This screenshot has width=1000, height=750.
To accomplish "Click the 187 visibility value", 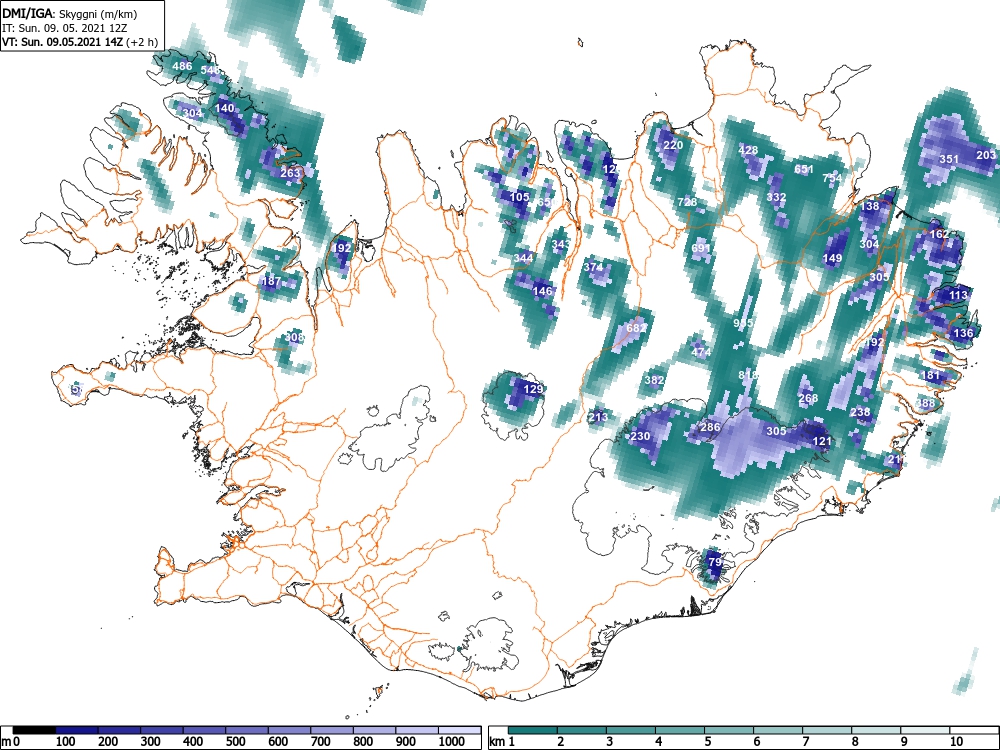I will [272, 281].
